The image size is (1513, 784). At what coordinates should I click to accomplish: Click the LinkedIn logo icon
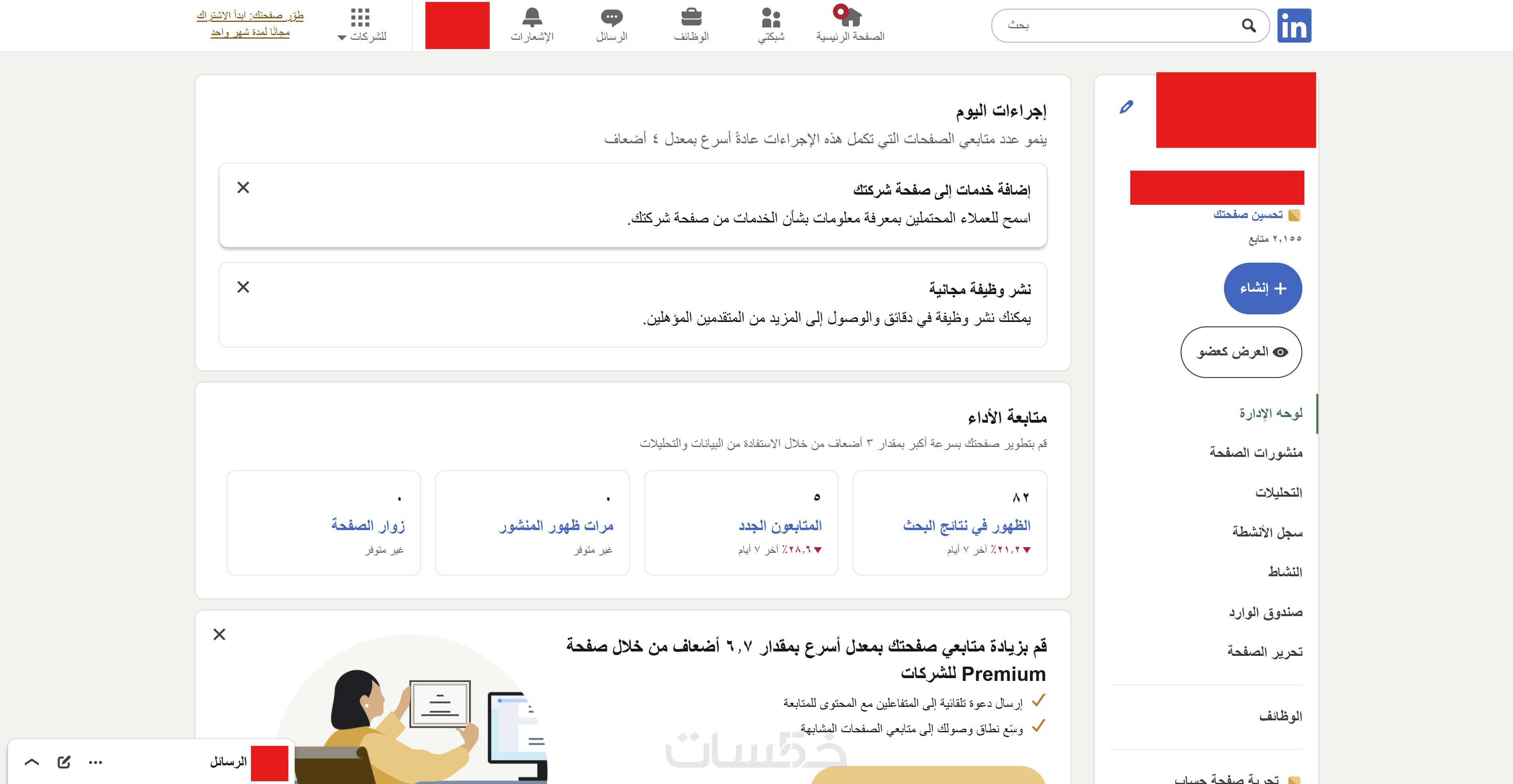(1294, 26)
